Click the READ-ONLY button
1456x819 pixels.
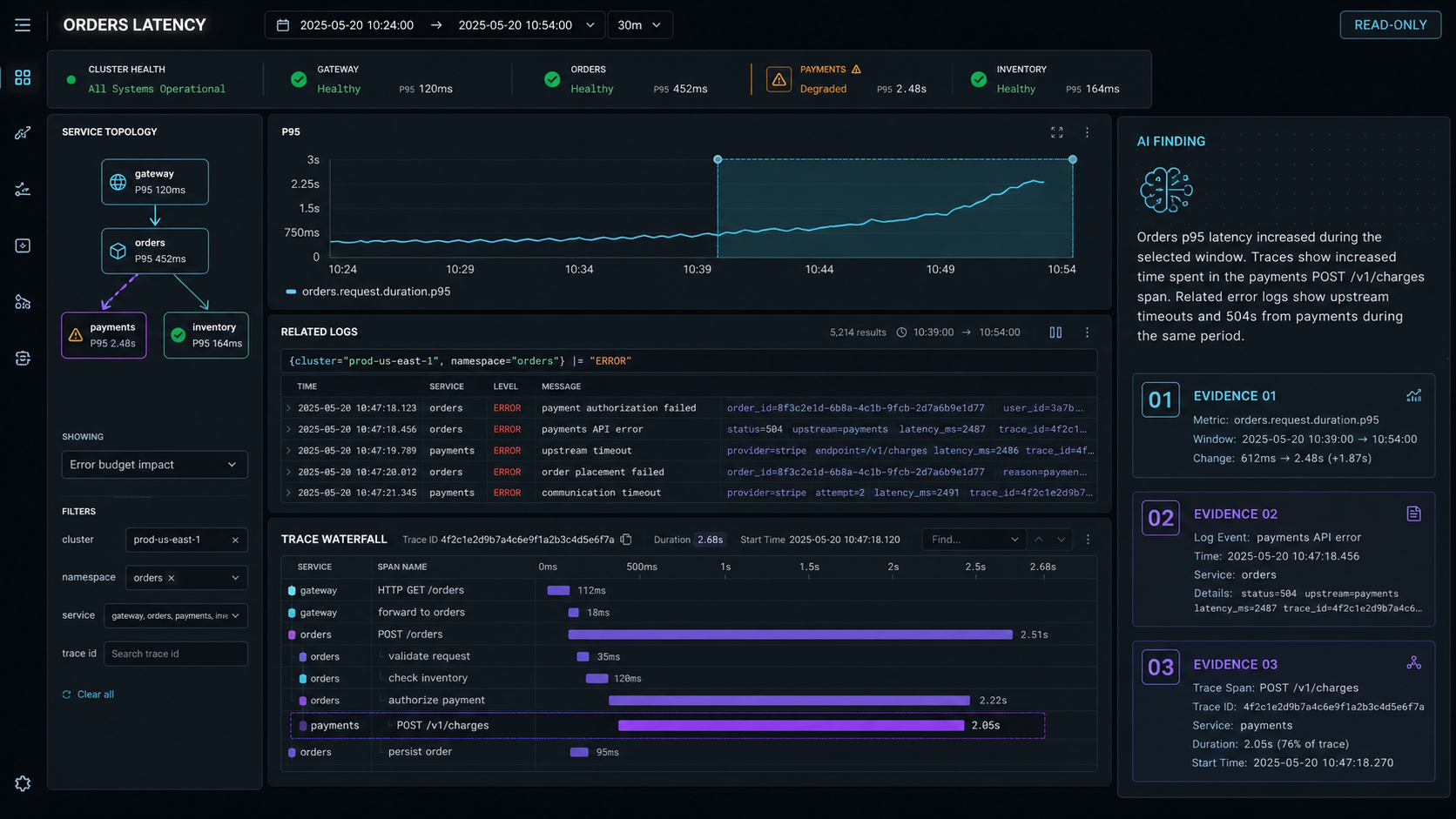[1390, 25]
